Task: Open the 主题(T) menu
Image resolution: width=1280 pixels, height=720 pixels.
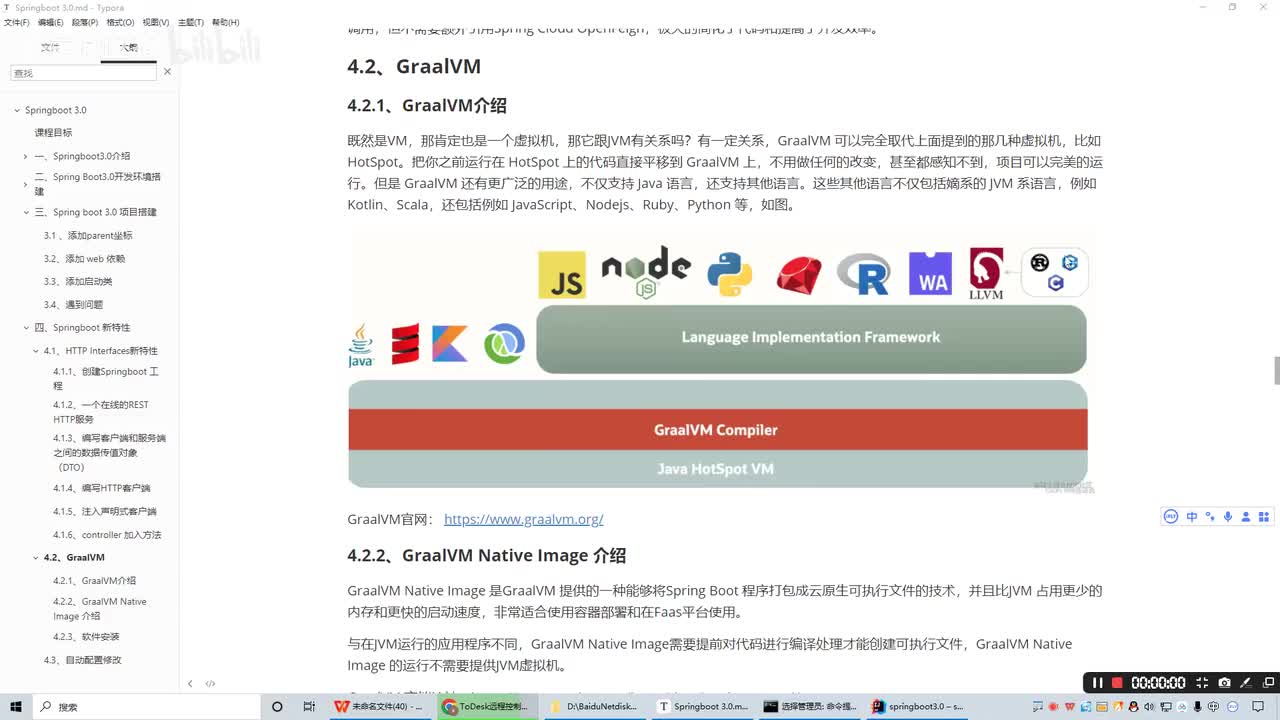Action: tap(190, 22)
